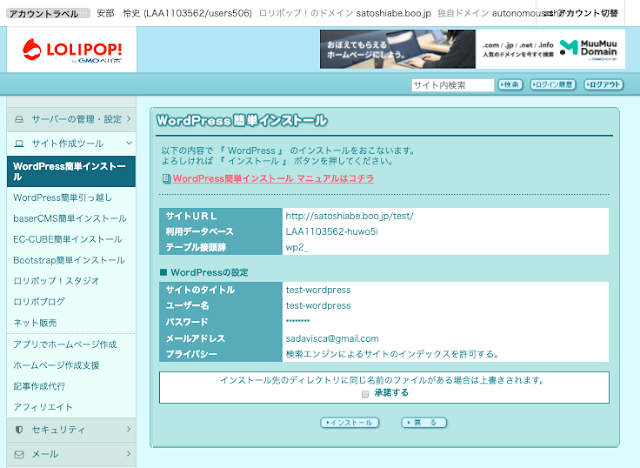
Task: Check the 承諾する overwrite consent checkbox
Action: pyautogui.click(x=366, y=394)
